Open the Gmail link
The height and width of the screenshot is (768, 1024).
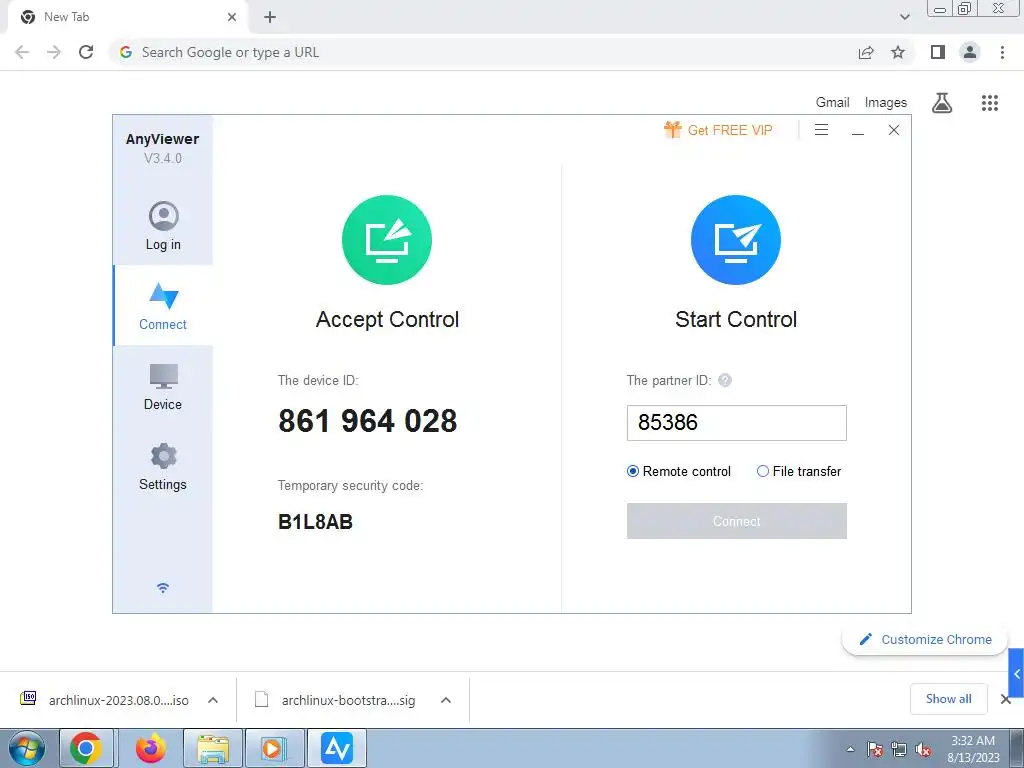[833, 103]
